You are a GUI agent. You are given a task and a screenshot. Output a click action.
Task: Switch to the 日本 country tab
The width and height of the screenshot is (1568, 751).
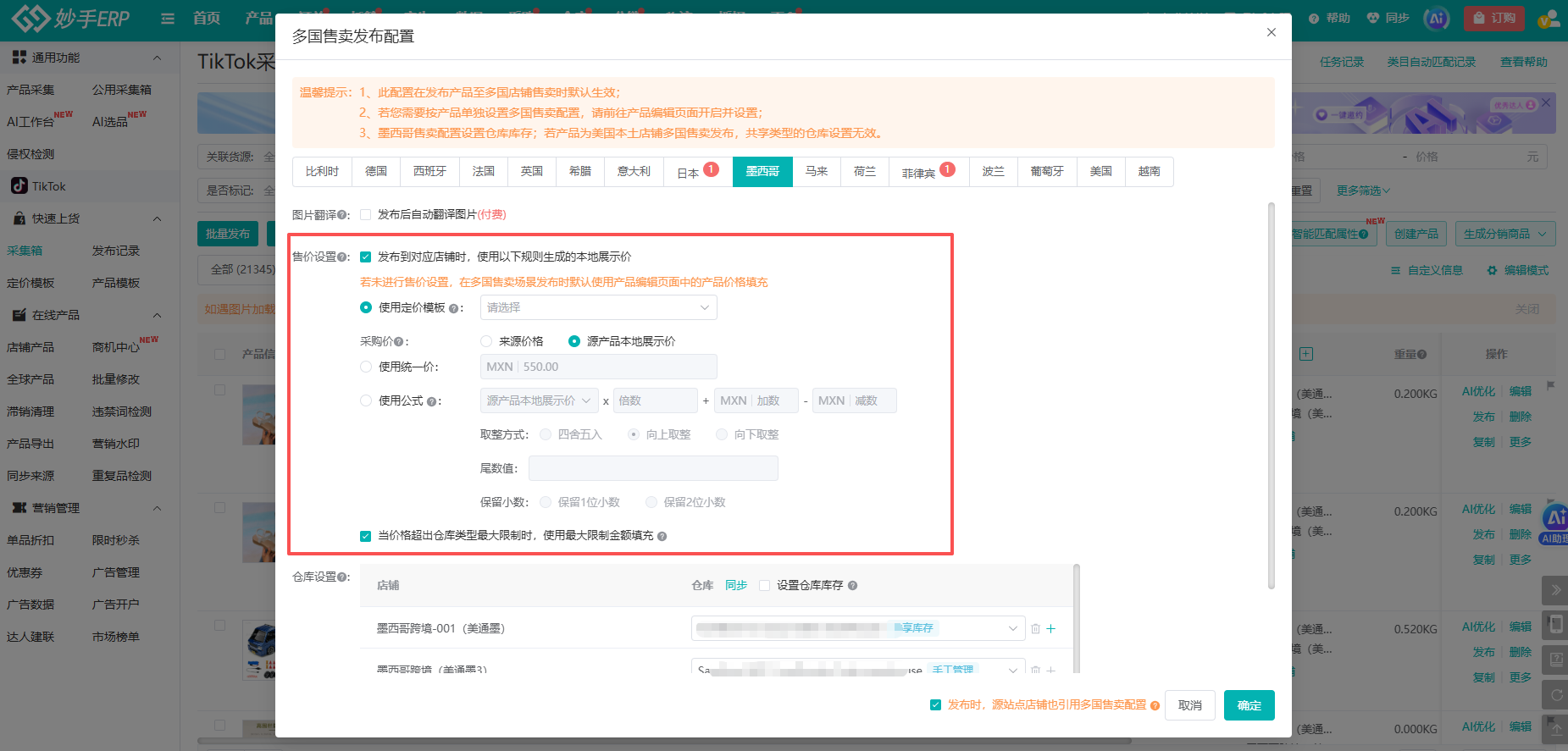(x=698, y=172)
